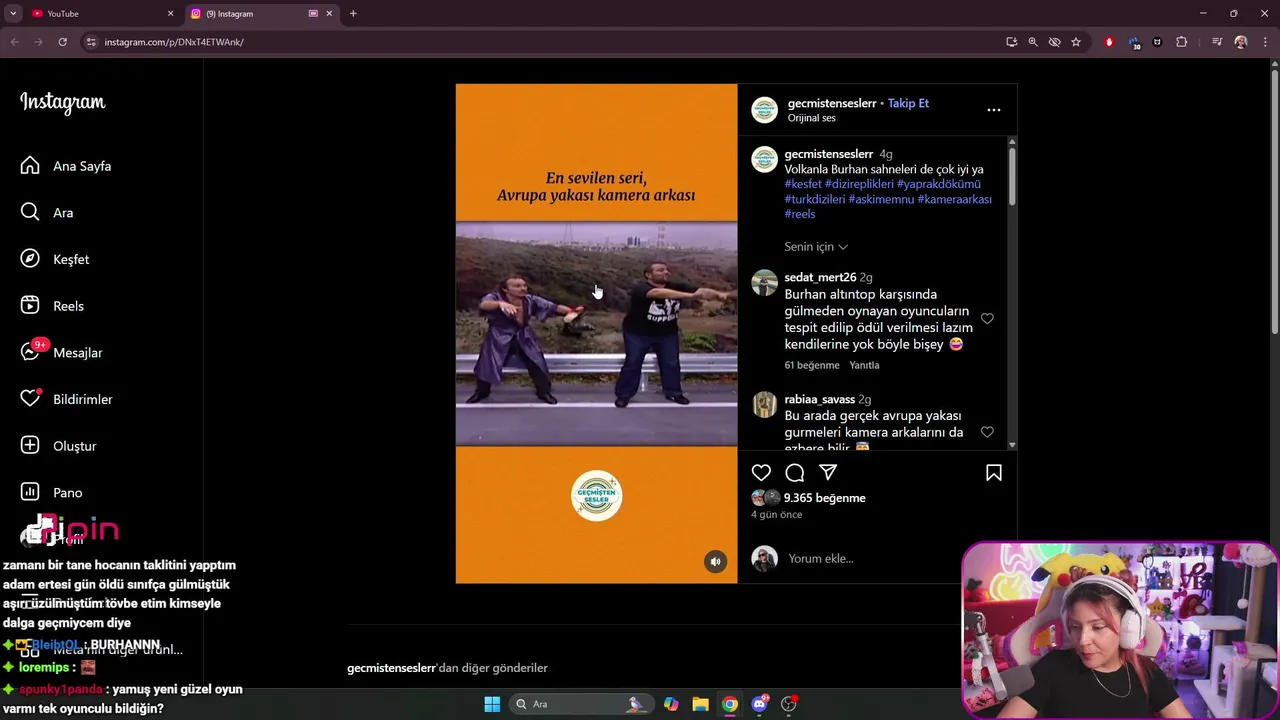Like the post with heart icon

(x=761, y=473)
